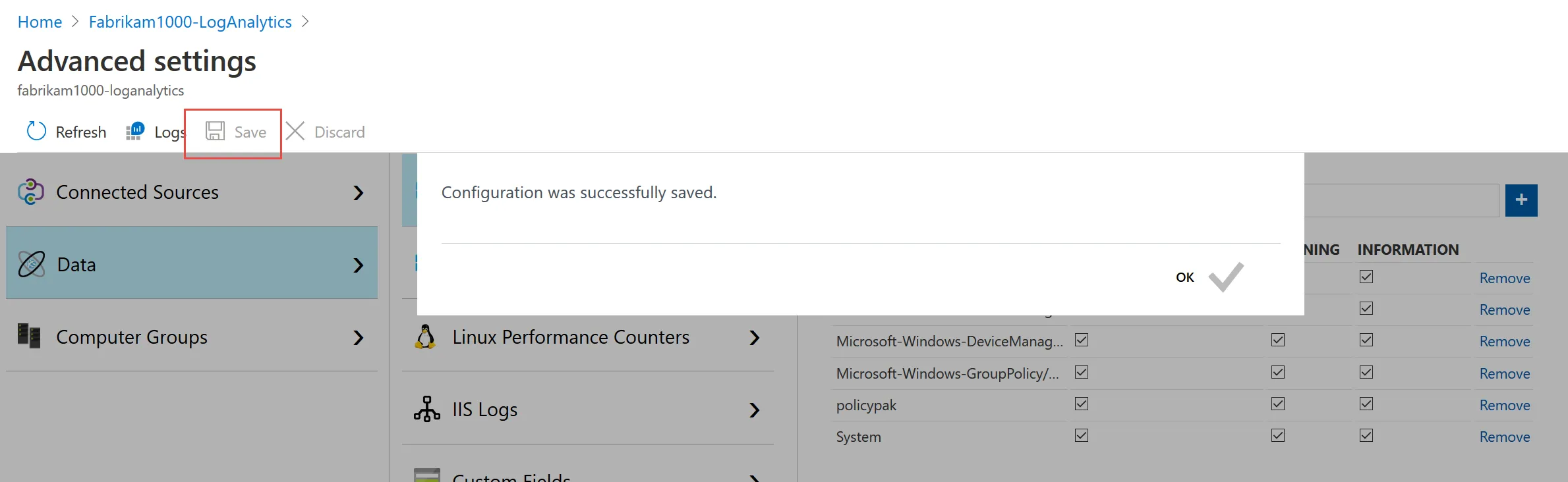
Task: Uncheck policypak row's first checkbox
Action: [x=1082, y=404]
